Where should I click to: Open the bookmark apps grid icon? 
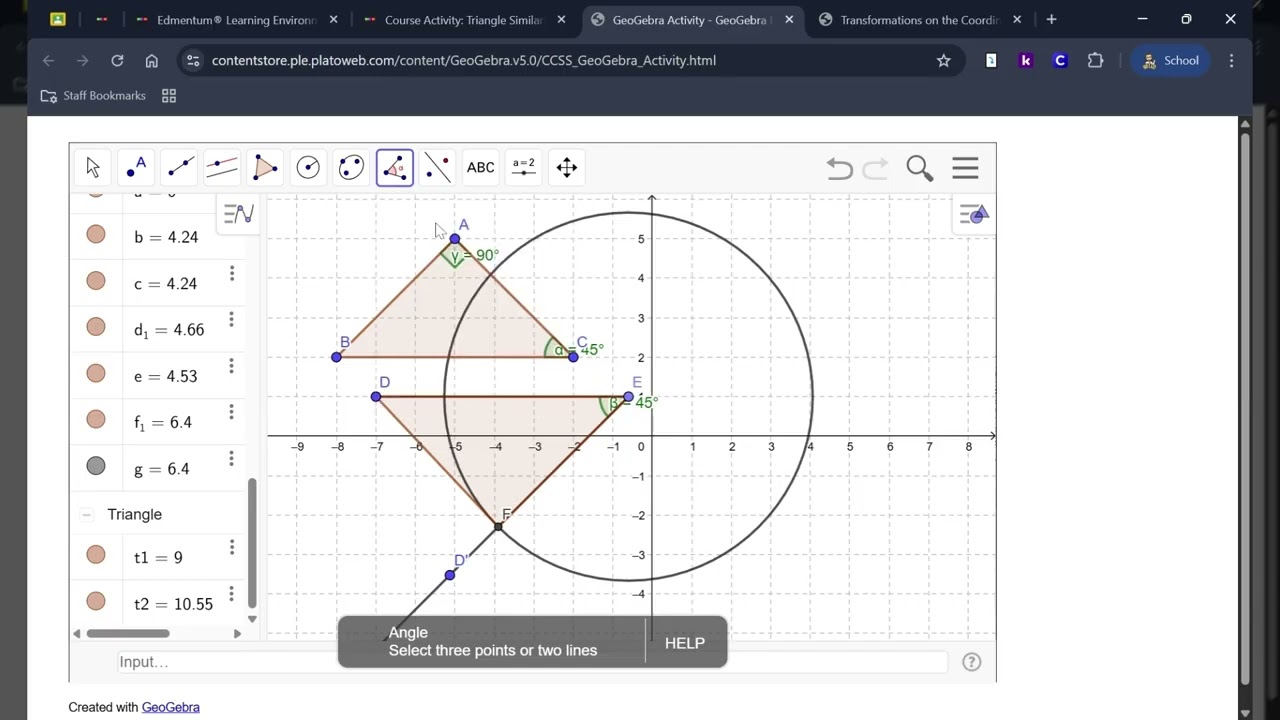pos(169,96)
